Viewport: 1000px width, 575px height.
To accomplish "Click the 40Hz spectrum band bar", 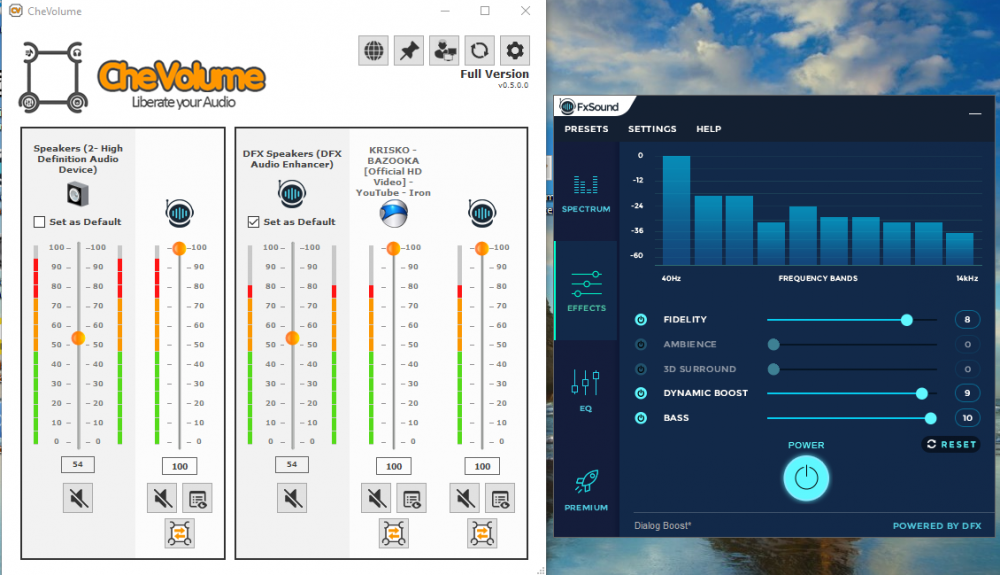I will point(676,210).
